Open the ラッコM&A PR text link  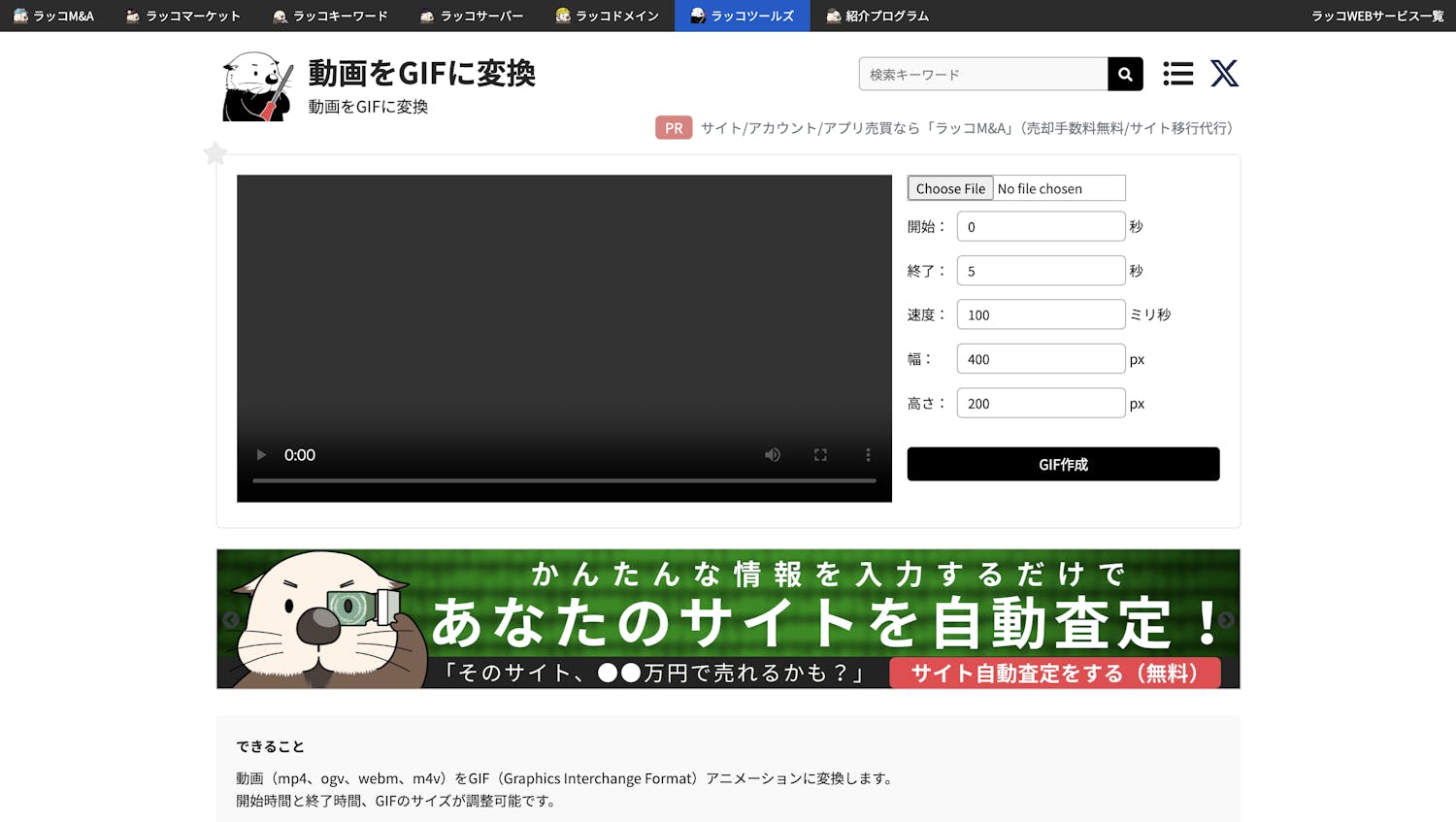[967, 128]
